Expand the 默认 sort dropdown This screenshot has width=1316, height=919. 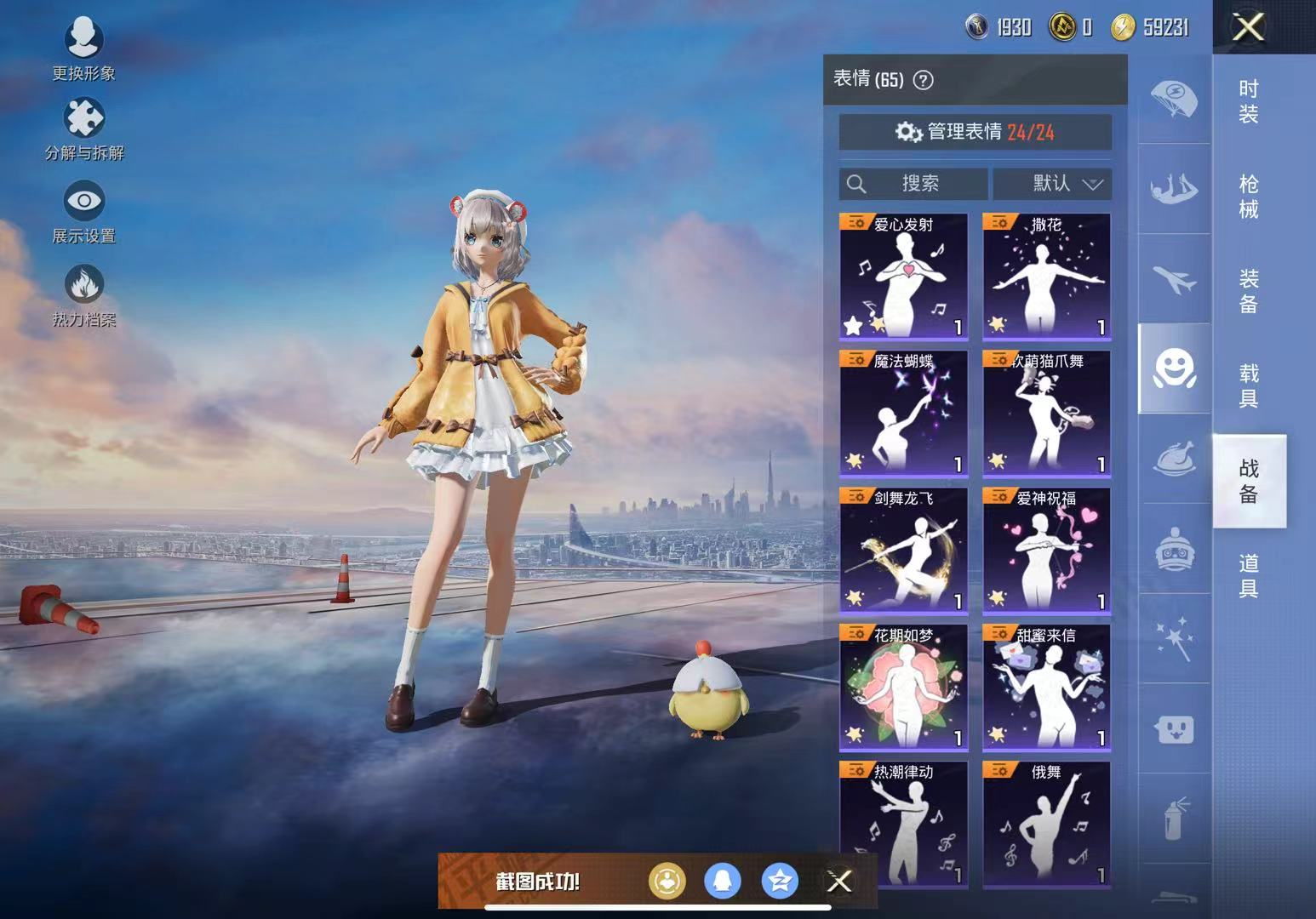(x=1052, y=184)
